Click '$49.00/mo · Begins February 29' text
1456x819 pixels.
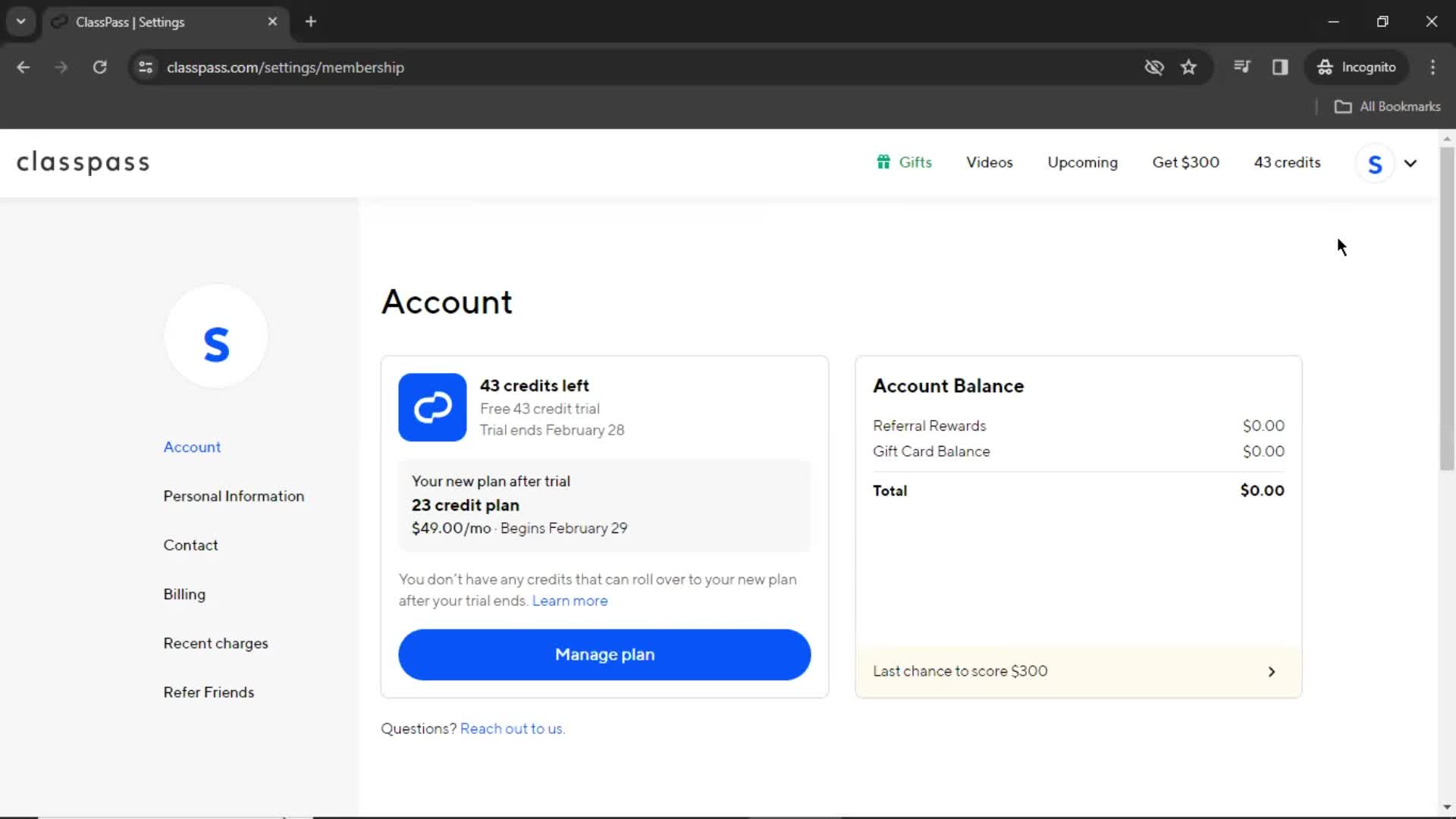pos(519,529)
